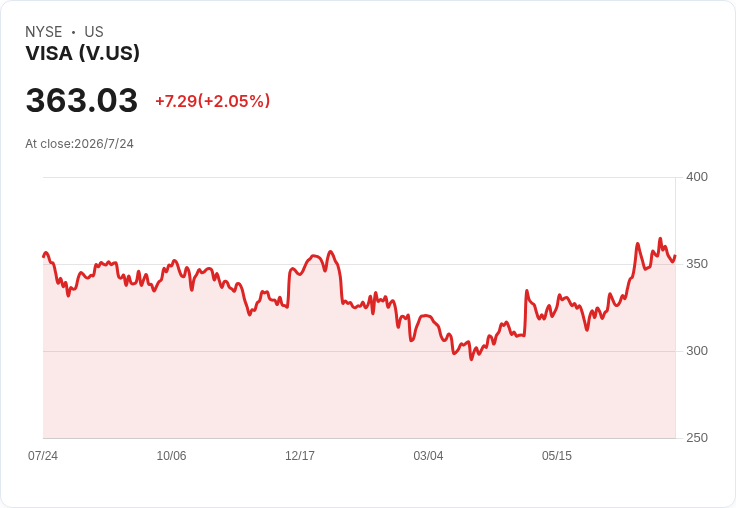Image resolution: width=736 pixels, height=508 pixels.
Task: Click the lowest trough of the price line
Action: pyautogui.click(x=471, y=359)
